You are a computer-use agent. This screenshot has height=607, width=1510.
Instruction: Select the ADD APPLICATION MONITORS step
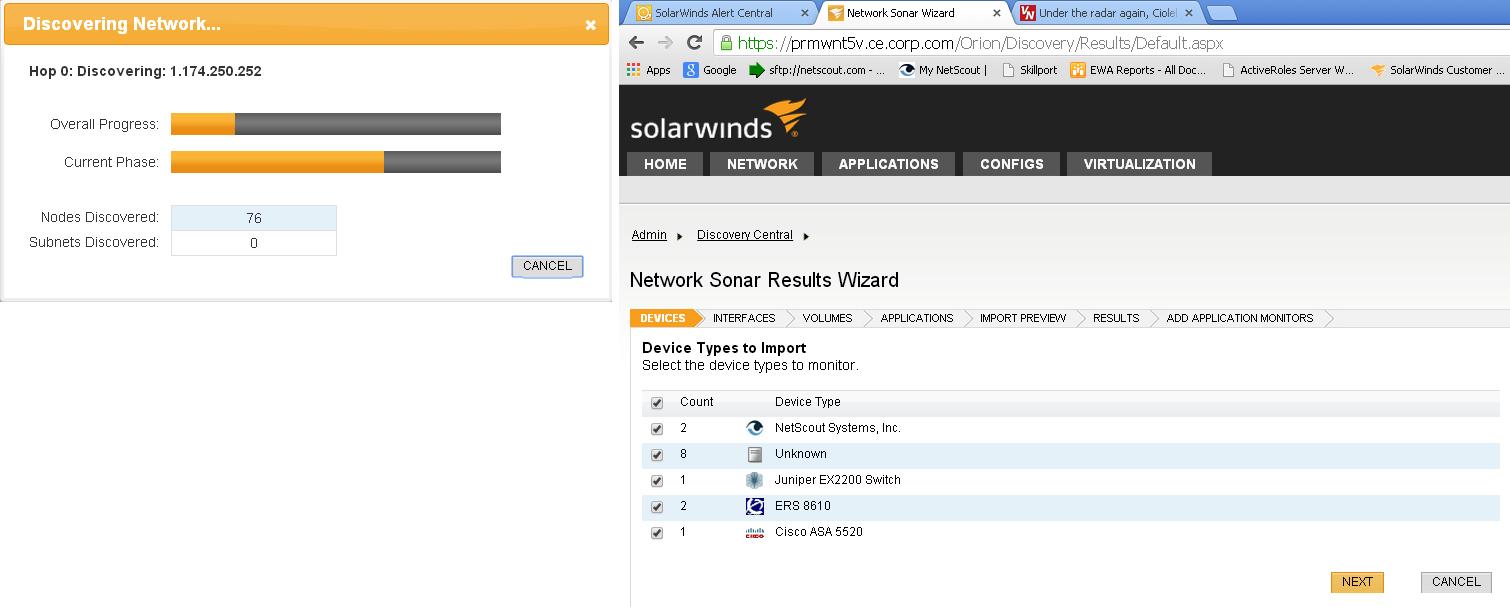coord(1239,318)
